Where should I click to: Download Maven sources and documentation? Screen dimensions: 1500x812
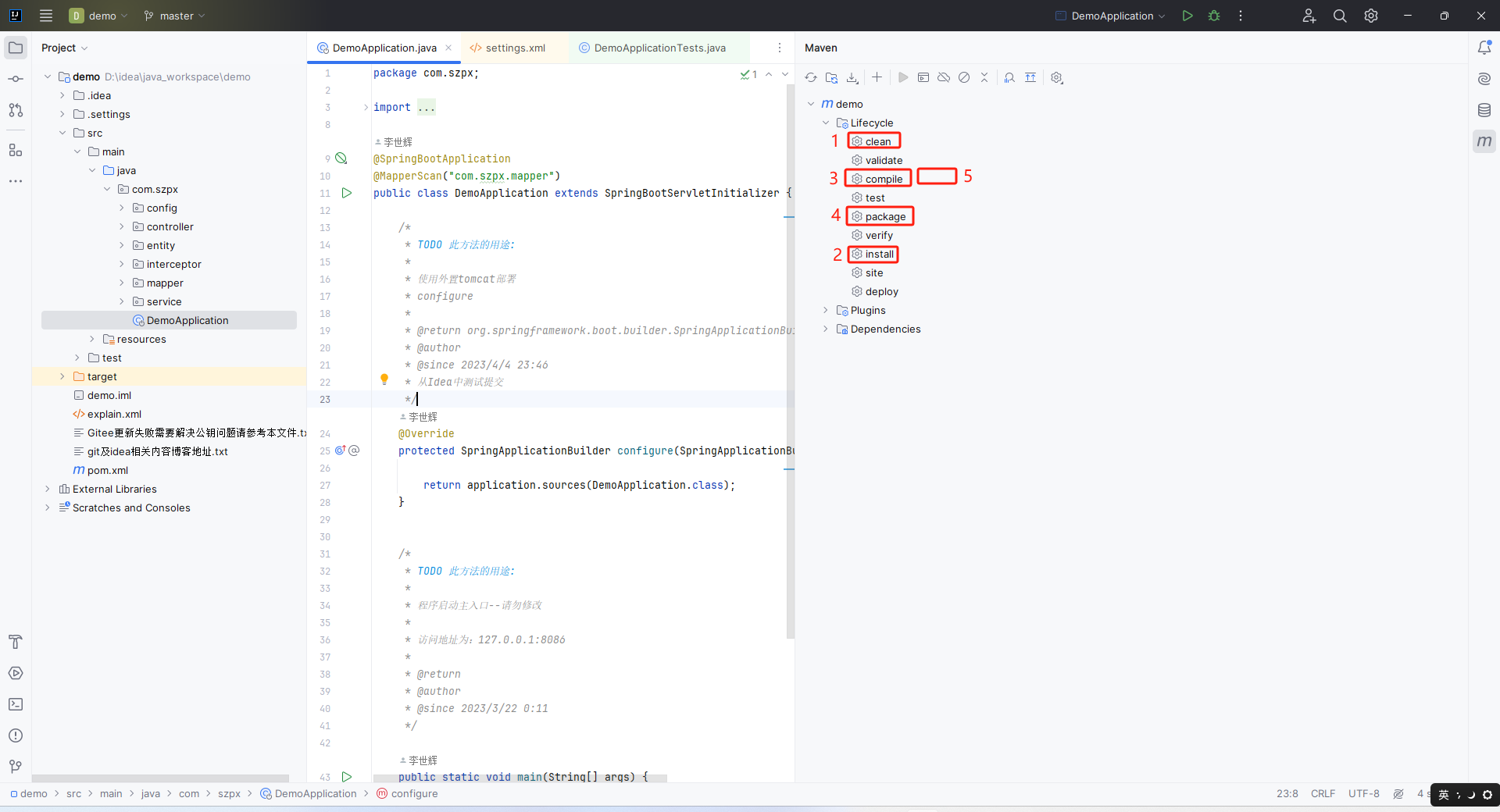point(852,77)
